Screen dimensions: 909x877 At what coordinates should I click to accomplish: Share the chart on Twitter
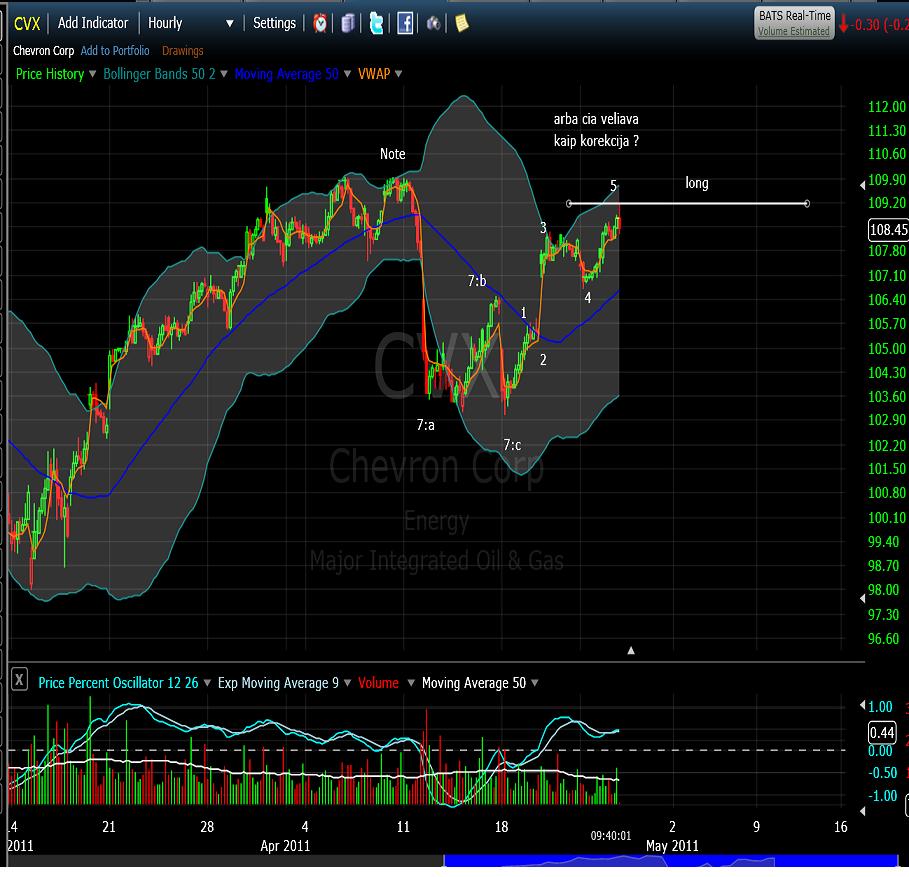[377, 23]
